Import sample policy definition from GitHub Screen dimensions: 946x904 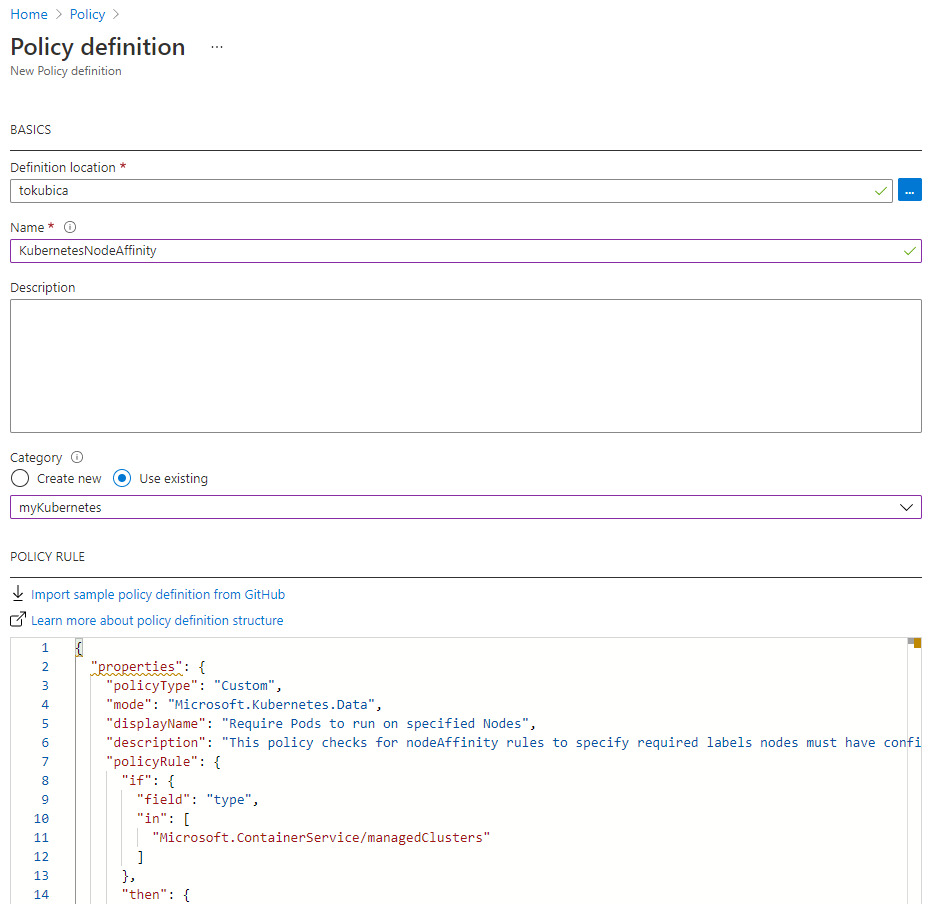coord(158,594)
